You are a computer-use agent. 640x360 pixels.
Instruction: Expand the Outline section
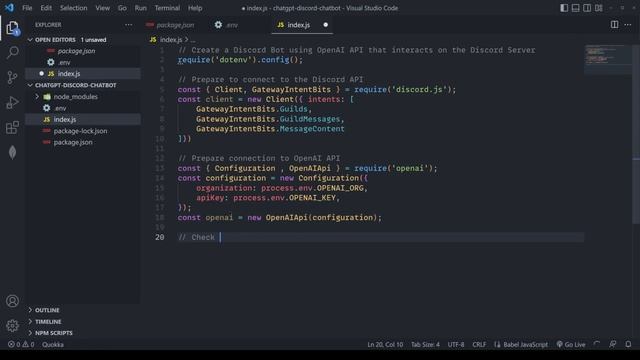(x=83, y=310)
